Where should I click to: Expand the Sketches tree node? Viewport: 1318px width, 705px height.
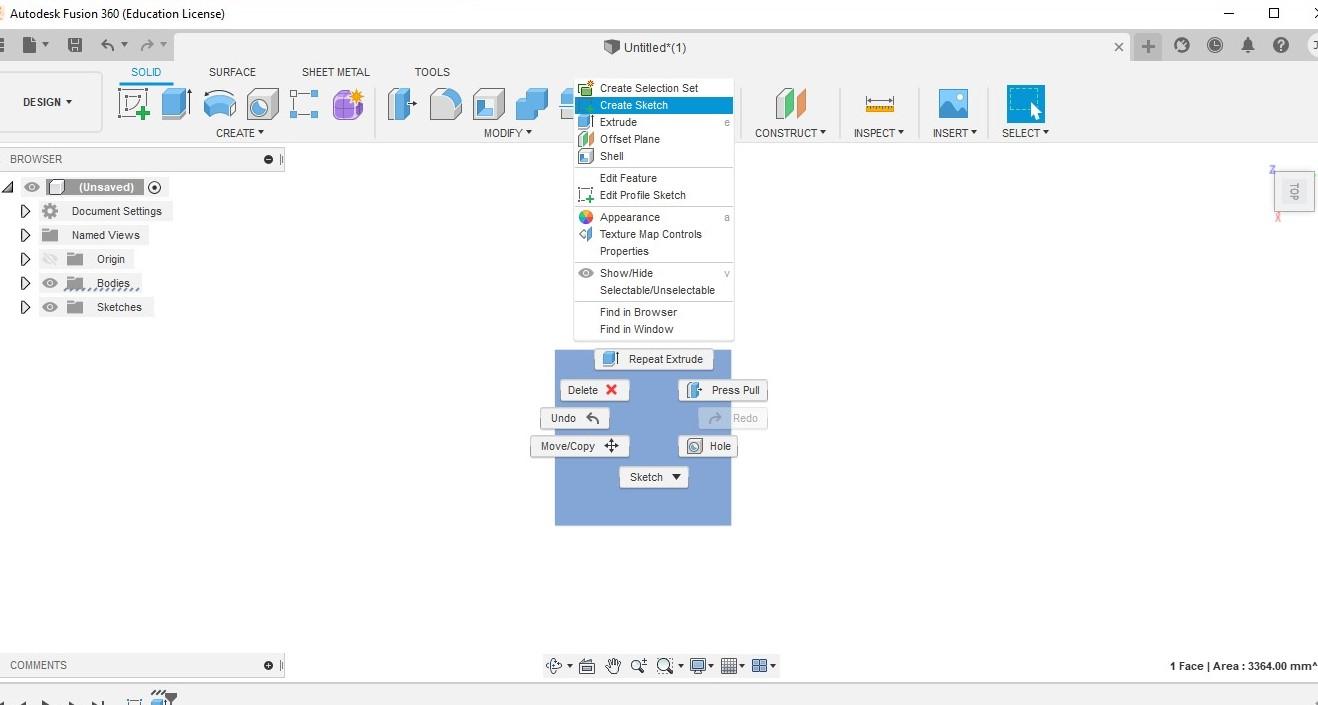26,307
